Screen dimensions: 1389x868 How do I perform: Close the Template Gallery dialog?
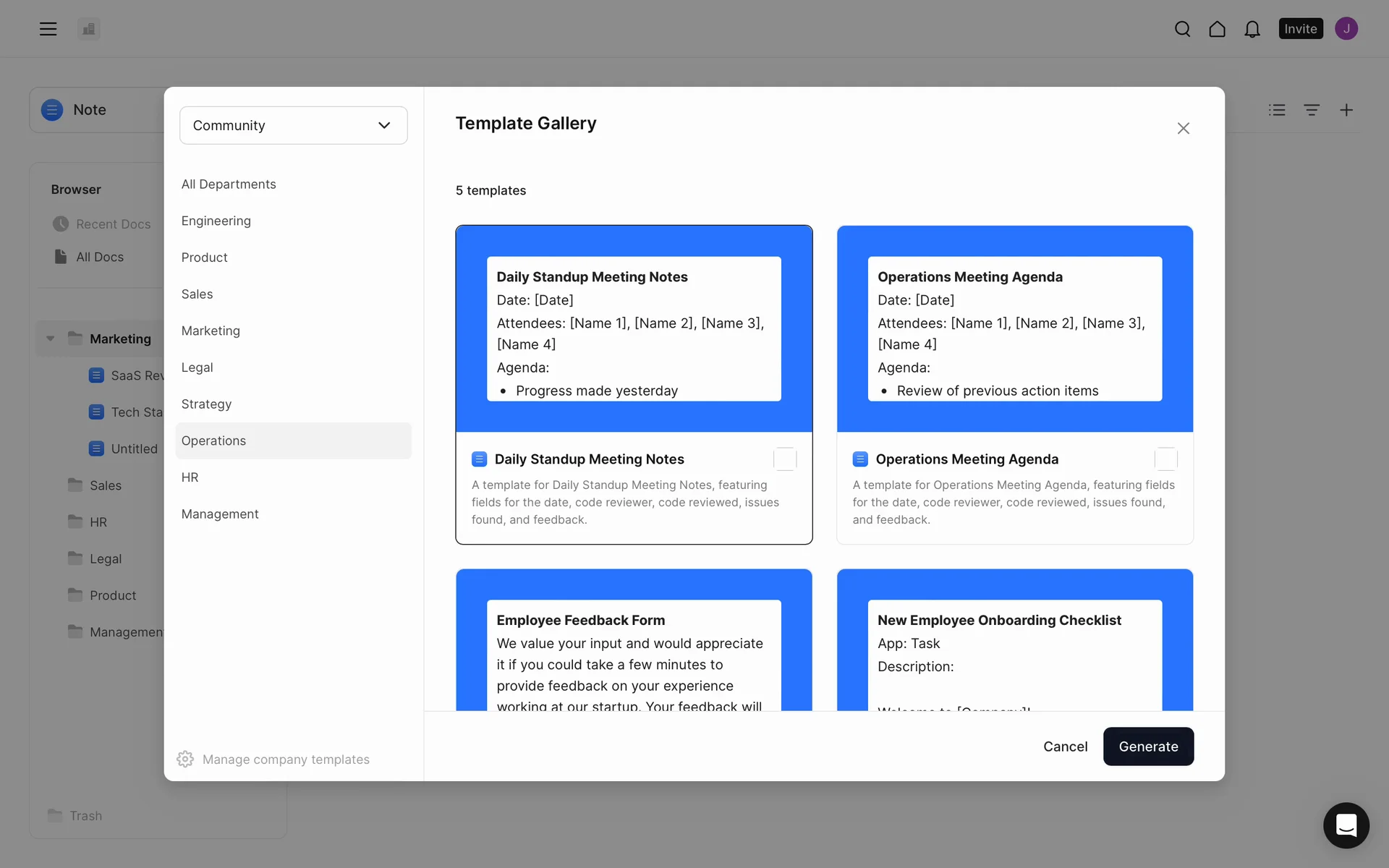coord(1183,128)
